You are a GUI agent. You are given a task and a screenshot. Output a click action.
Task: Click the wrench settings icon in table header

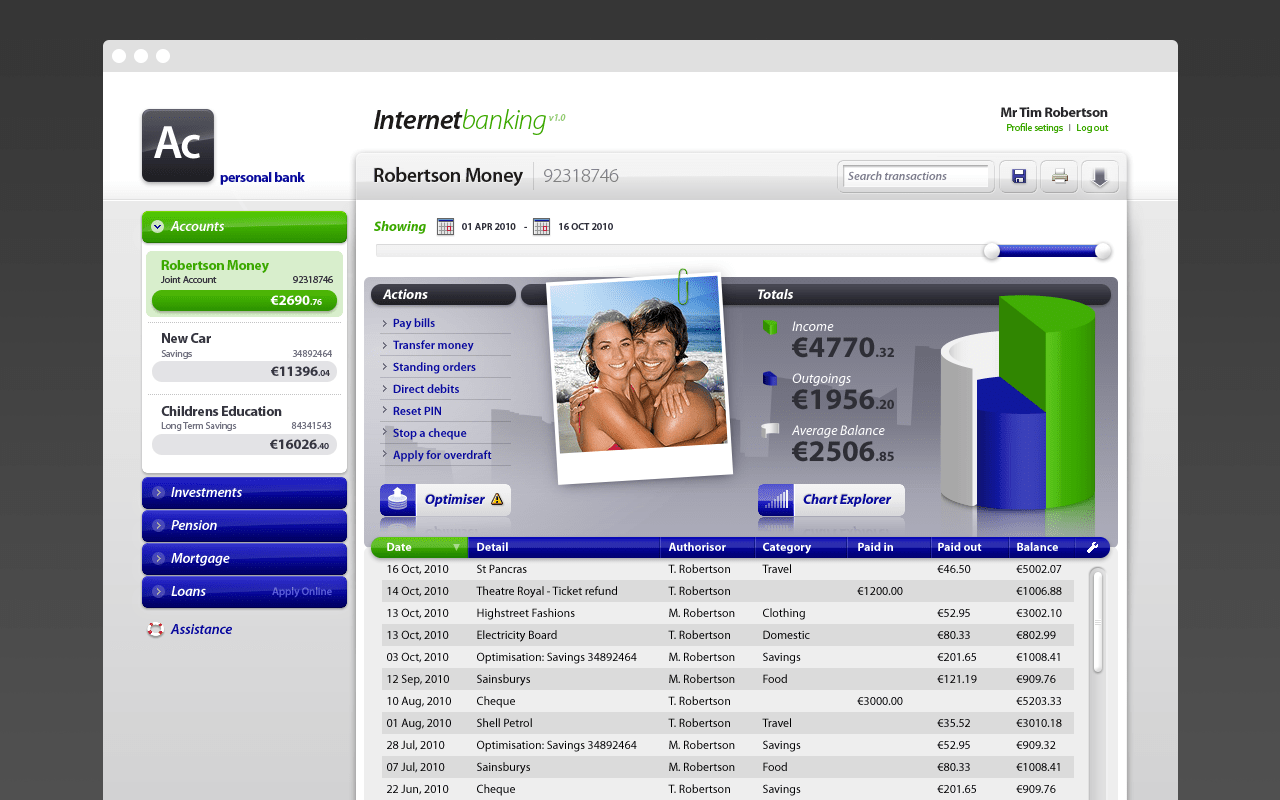point(1092,547)
